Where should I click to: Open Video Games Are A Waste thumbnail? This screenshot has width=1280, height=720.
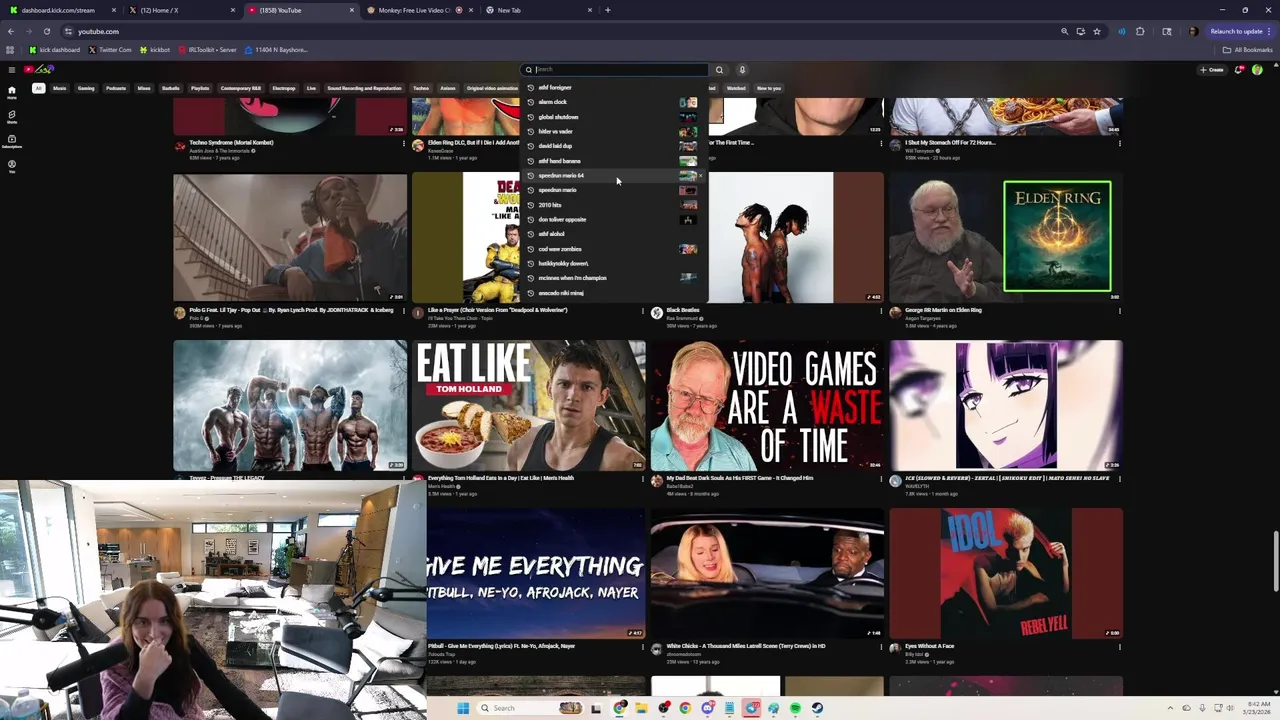click(x=767, y=405)
